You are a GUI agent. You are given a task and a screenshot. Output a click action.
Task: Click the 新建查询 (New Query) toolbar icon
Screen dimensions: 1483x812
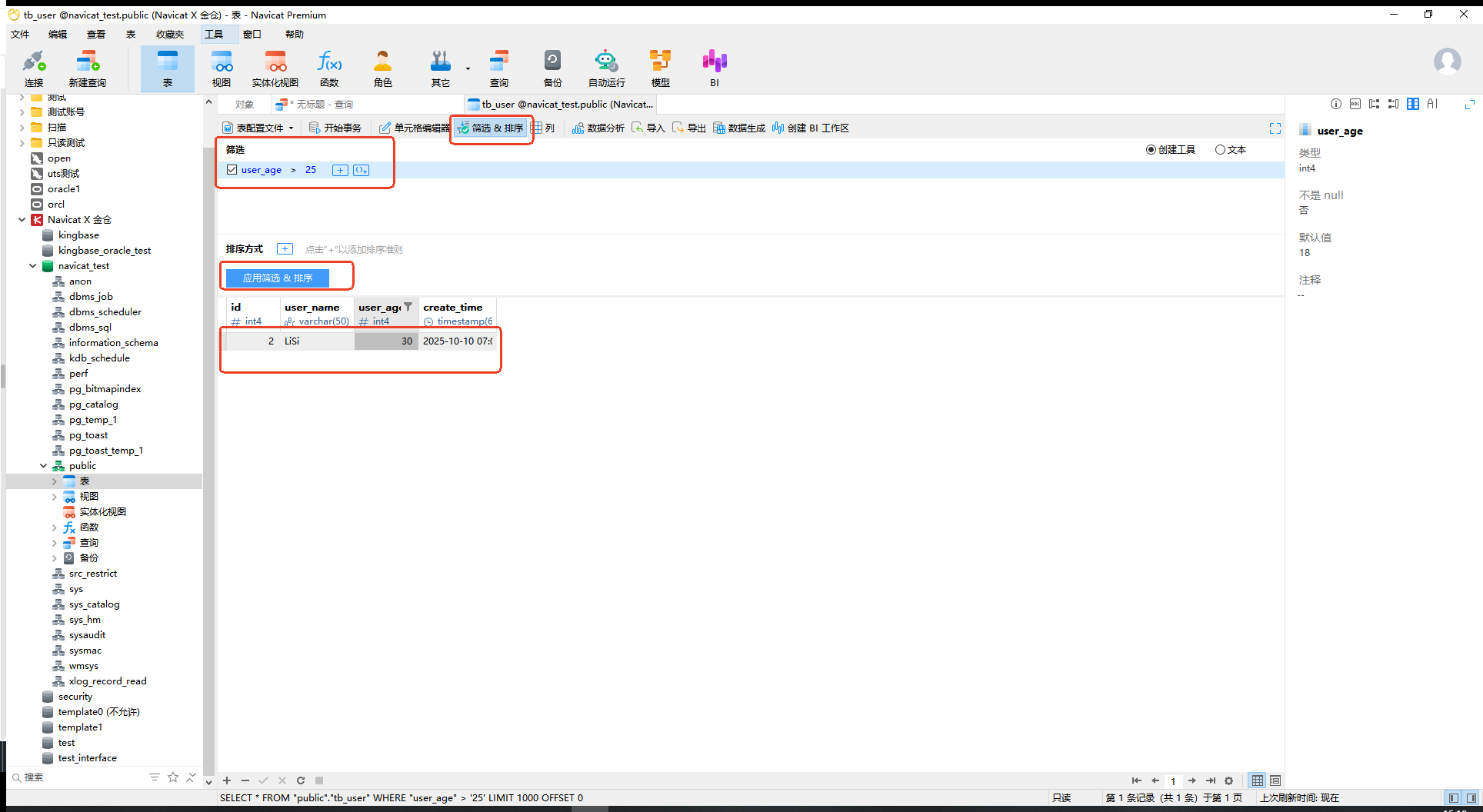pyautogui.click(x=87, y=68)
